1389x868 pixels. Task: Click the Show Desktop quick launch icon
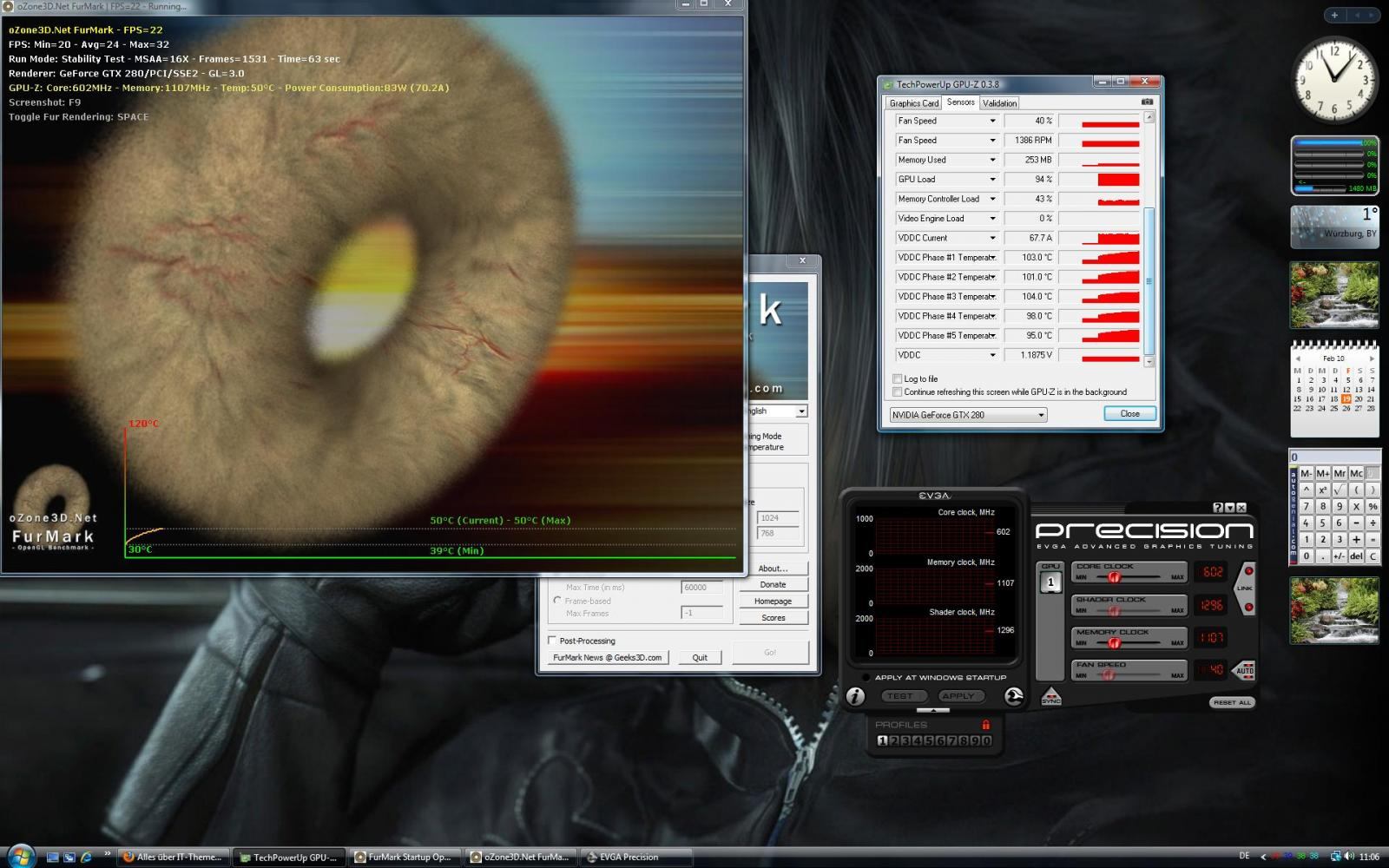click(52, 857)
